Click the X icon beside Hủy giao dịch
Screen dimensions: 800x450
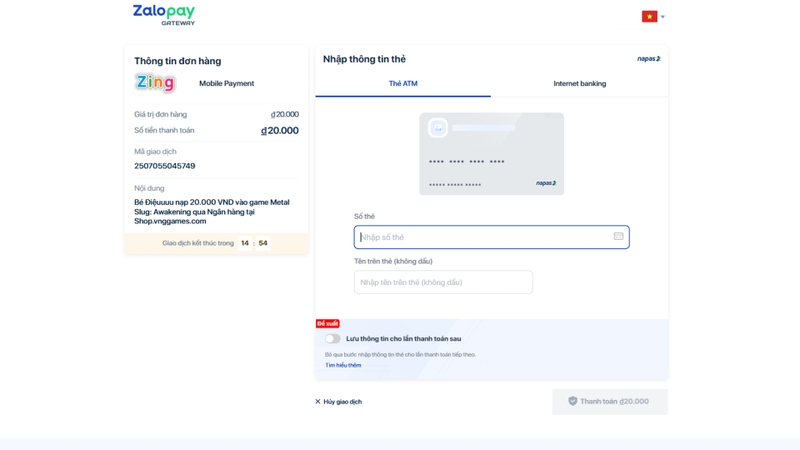[x=318, y=402]
